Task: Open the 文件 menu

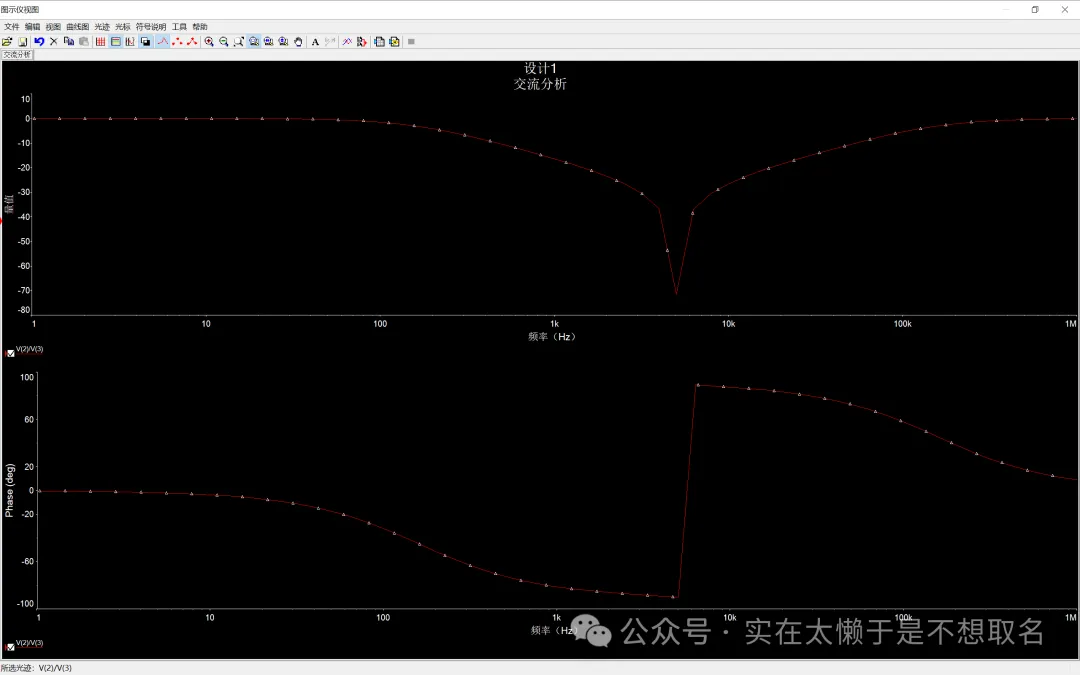Action: click(12, 27)
